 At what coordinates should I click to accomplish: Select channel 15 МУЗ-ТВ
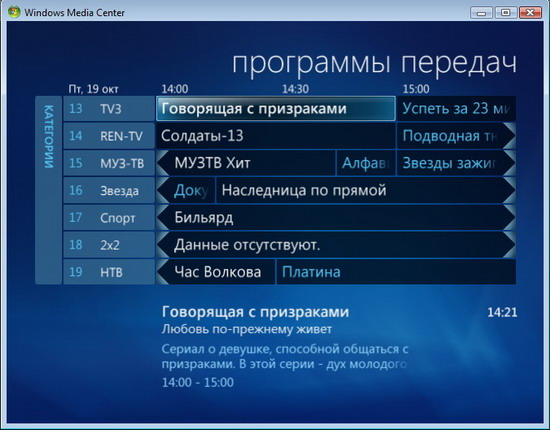tap(109, 163)
